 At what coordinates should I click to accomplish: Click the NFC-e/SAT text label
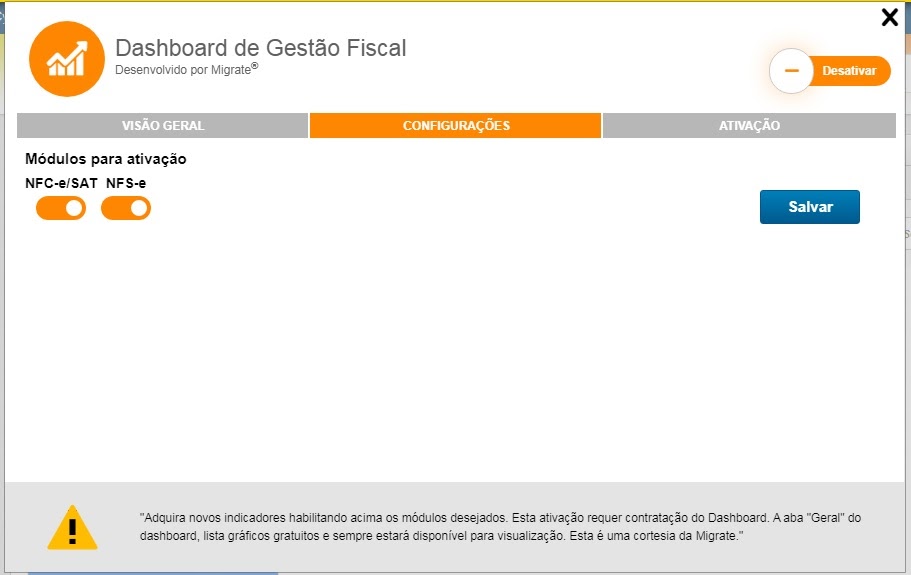[61, 183]
